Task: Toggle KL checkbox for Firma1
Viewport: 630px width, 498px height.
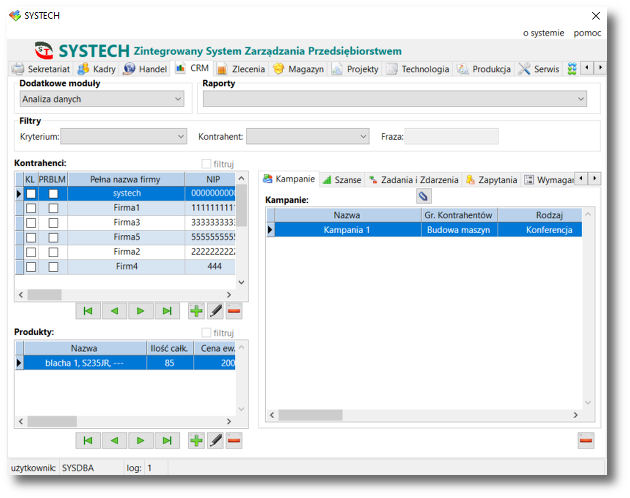Action: (x=31, y=208)
